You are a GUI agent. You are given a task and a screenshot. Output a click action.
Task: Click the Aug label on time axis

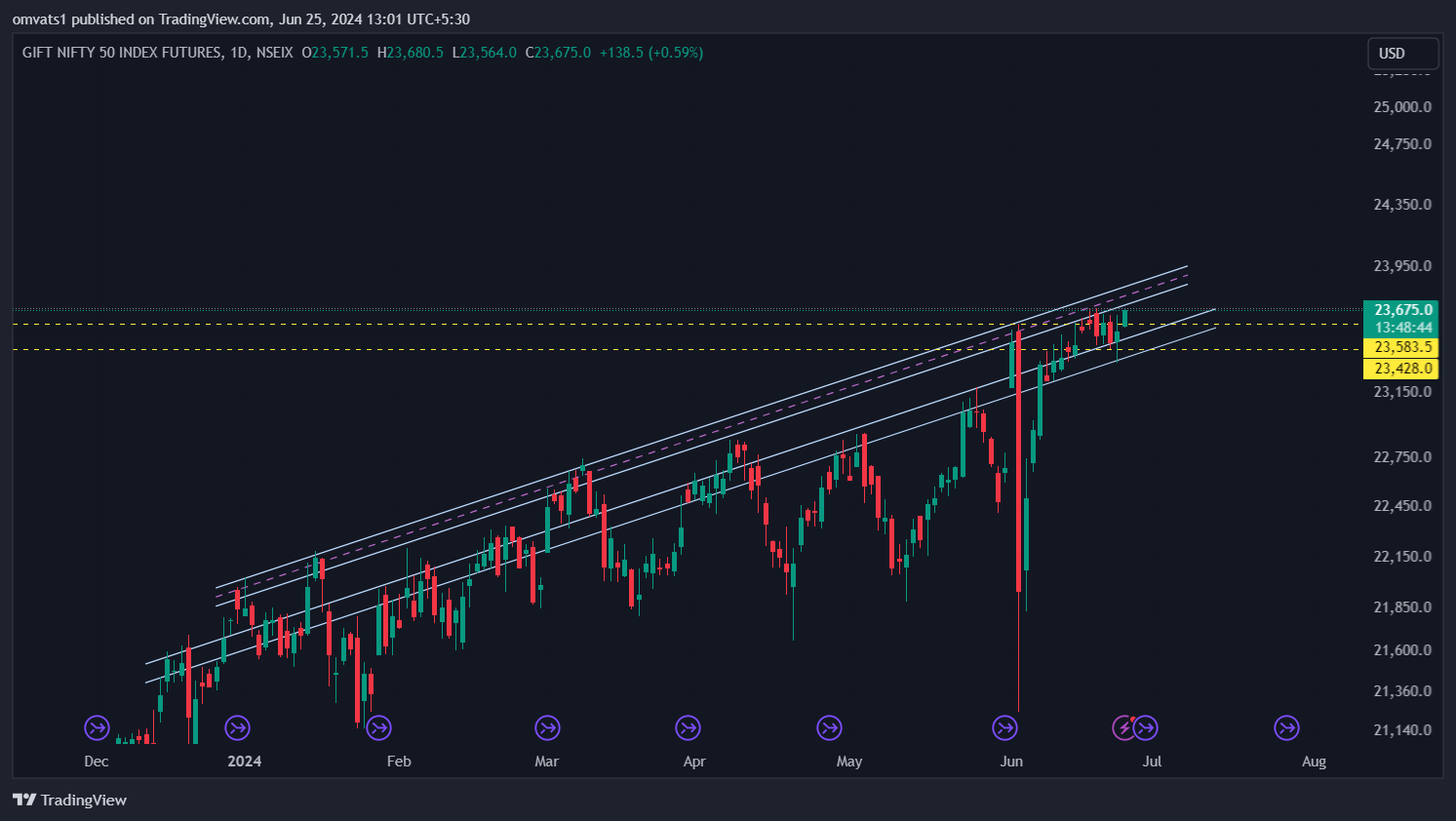(1314, 762)
